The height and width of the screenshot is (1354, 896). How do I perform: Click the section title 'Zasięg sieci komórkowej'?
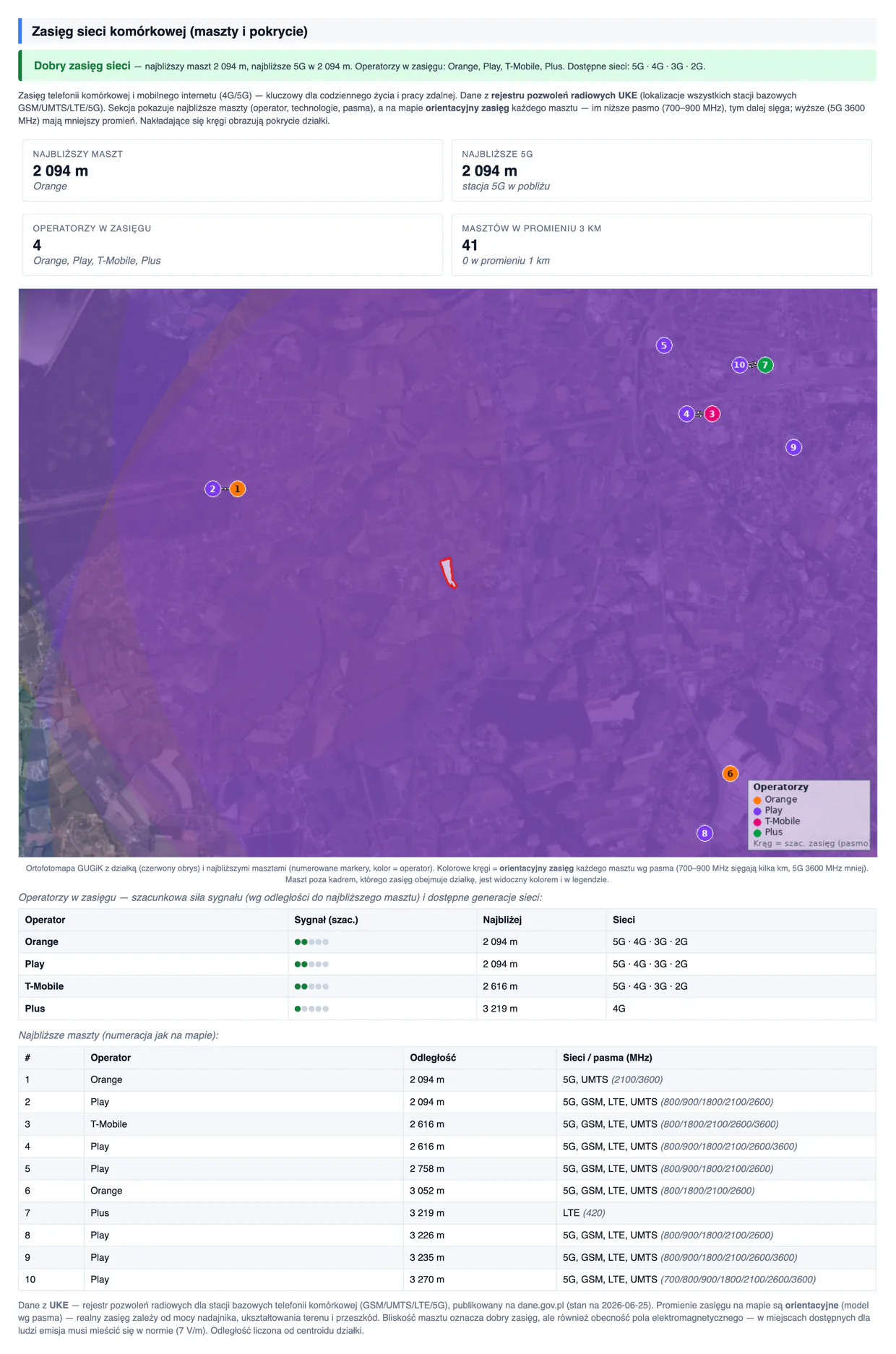tap(170, 31)
